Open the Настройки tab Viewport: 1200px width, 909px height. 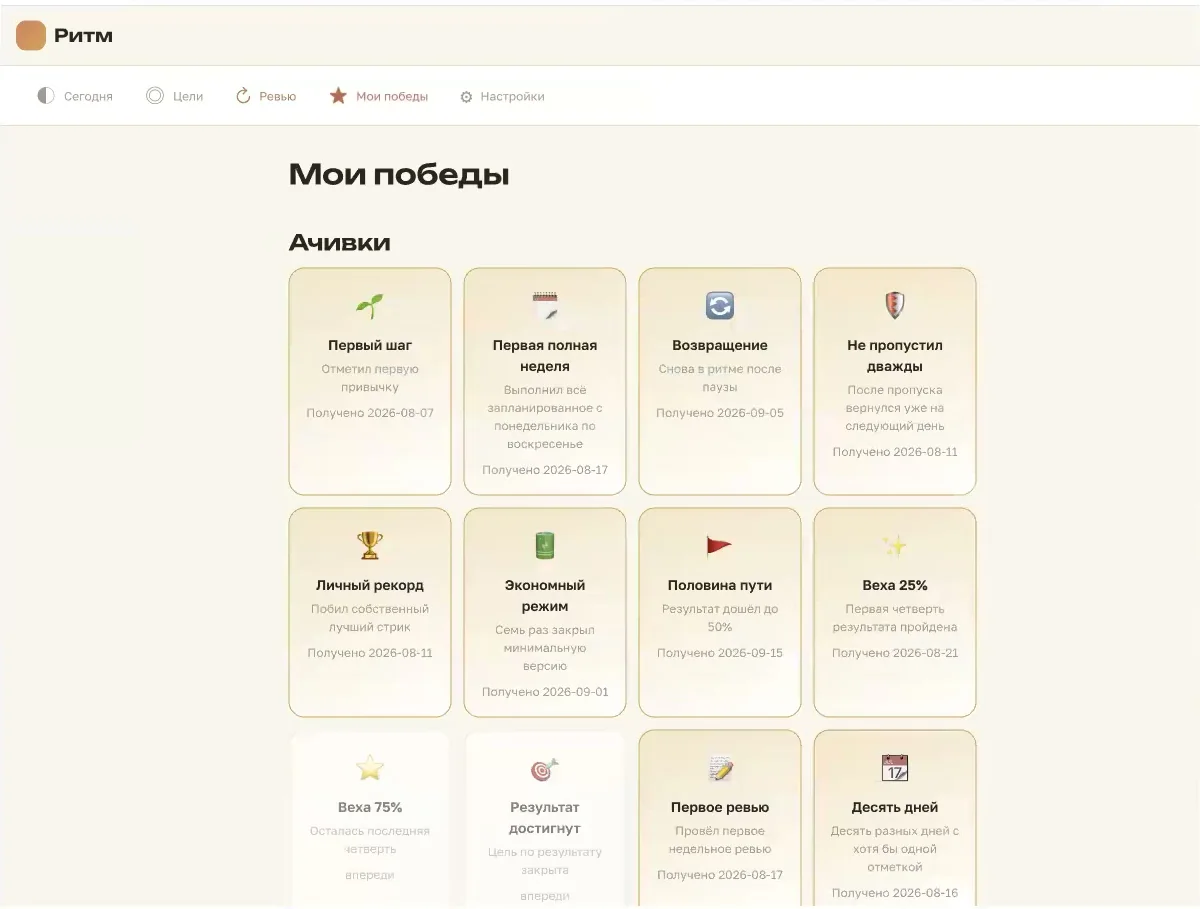(x=502, y=97)
